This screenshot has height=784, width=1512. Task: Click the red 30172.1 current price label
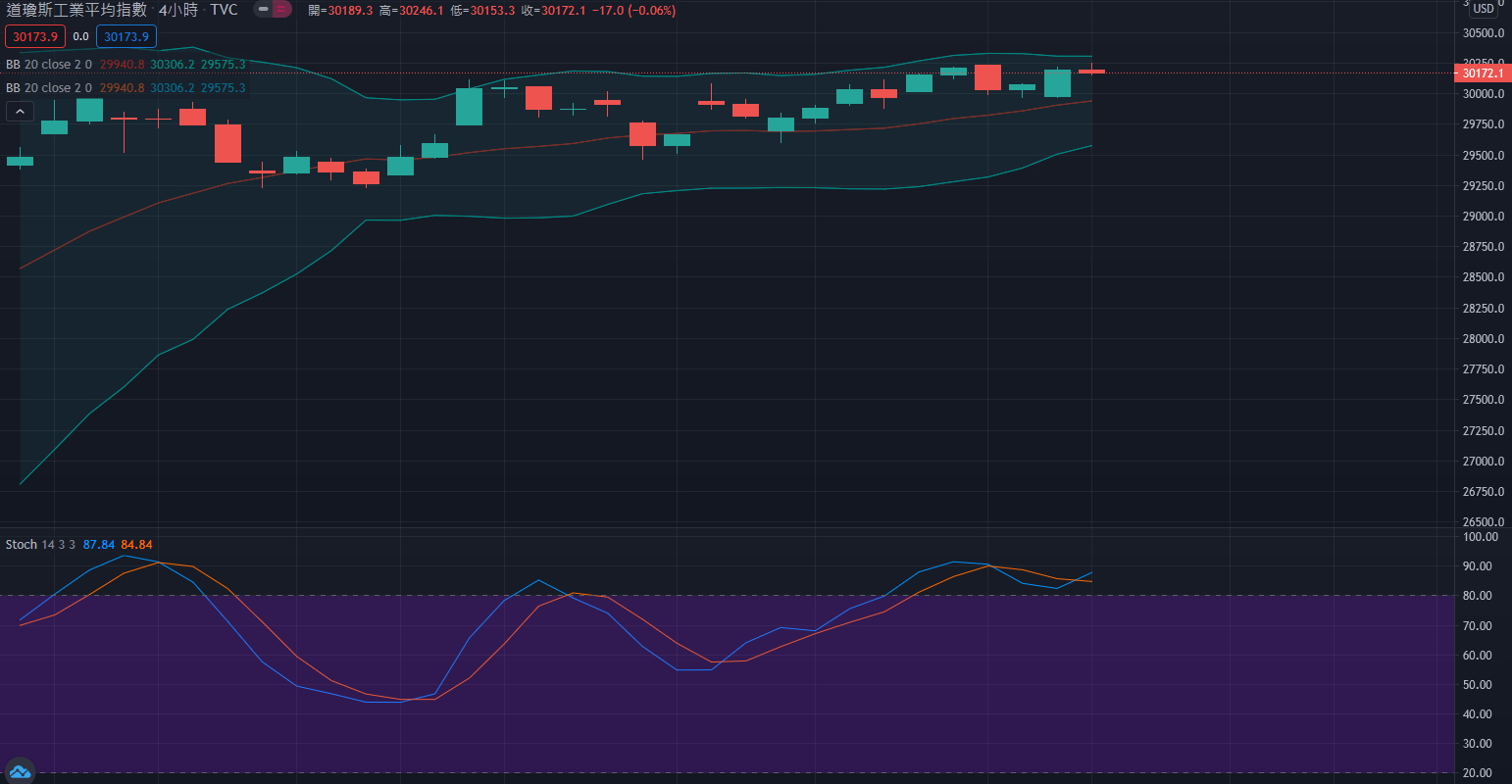(1482, 73)
